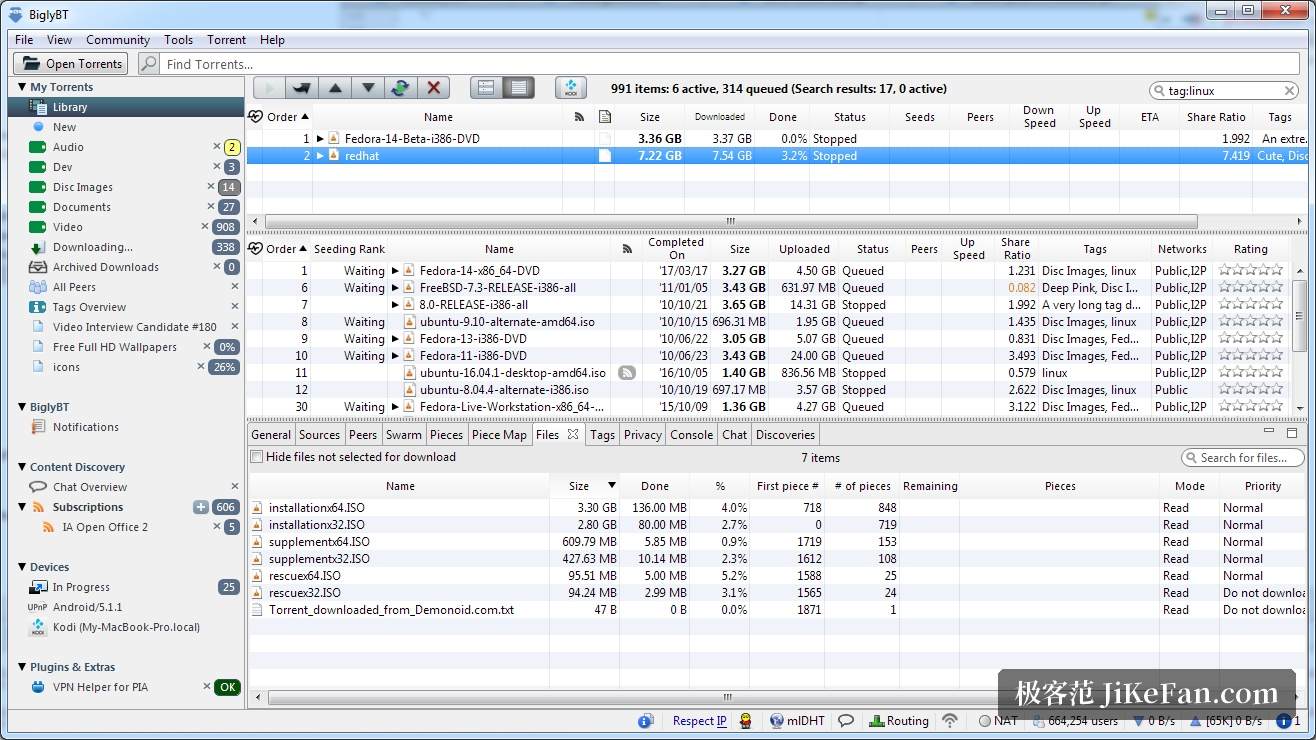Click the move up arrow toolbar icon
The height and width of the screenshot is (740, 1316).
click(x=335, y=88)
